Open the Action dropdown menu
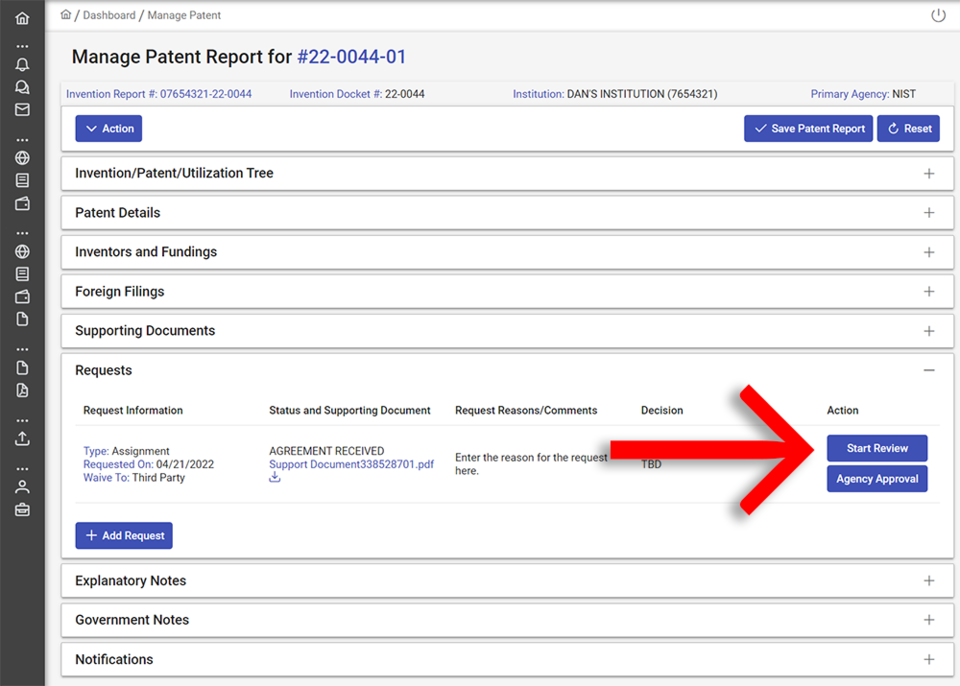 [108, 128]
